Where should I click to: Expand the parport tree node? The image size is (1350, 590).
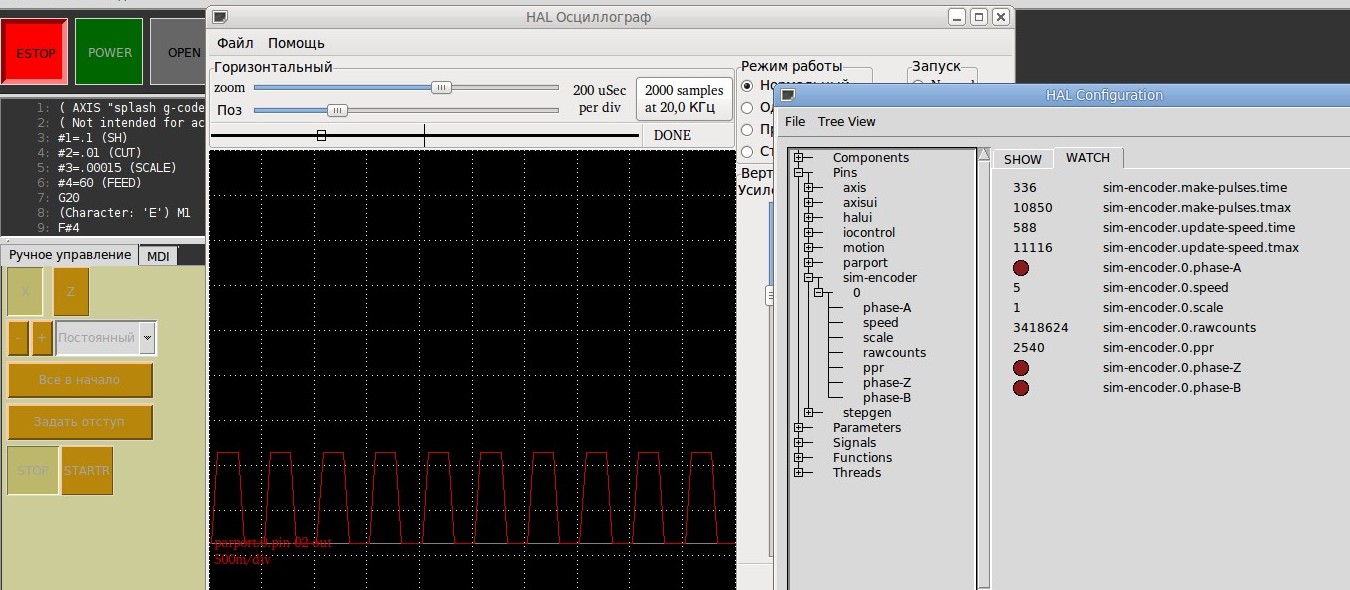(x=809, y=263)
